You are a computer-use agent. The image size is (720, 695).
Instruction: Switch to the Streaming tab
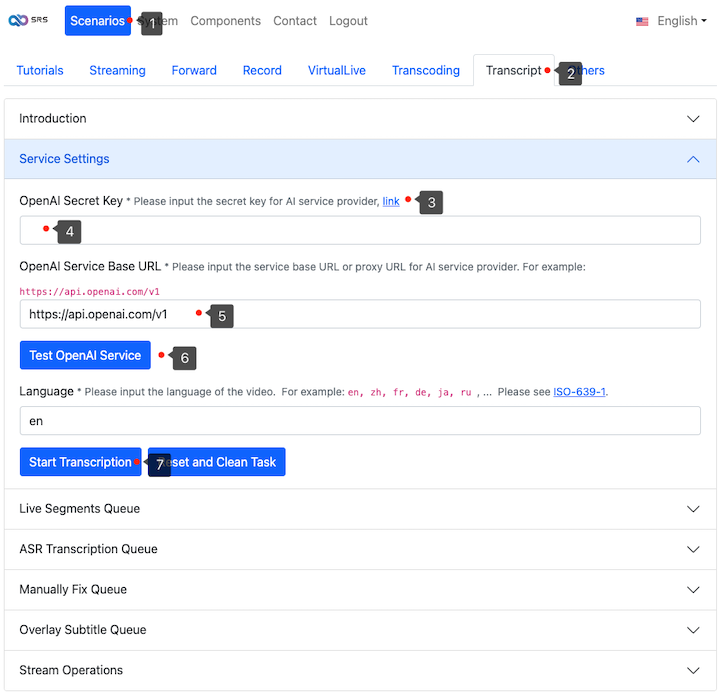click(117, 71)
